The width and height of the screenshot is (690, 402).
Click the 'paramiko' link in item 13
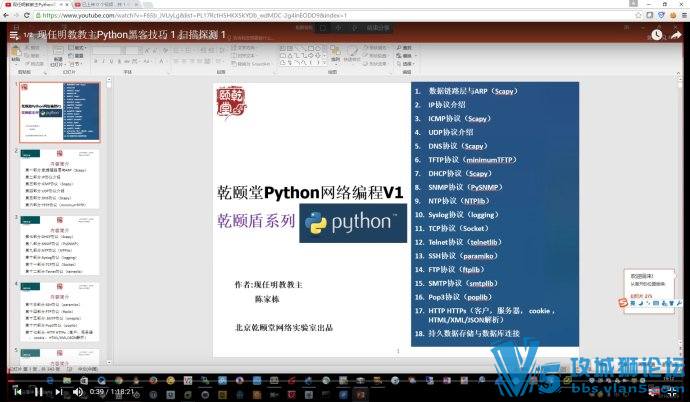point(478,256)
